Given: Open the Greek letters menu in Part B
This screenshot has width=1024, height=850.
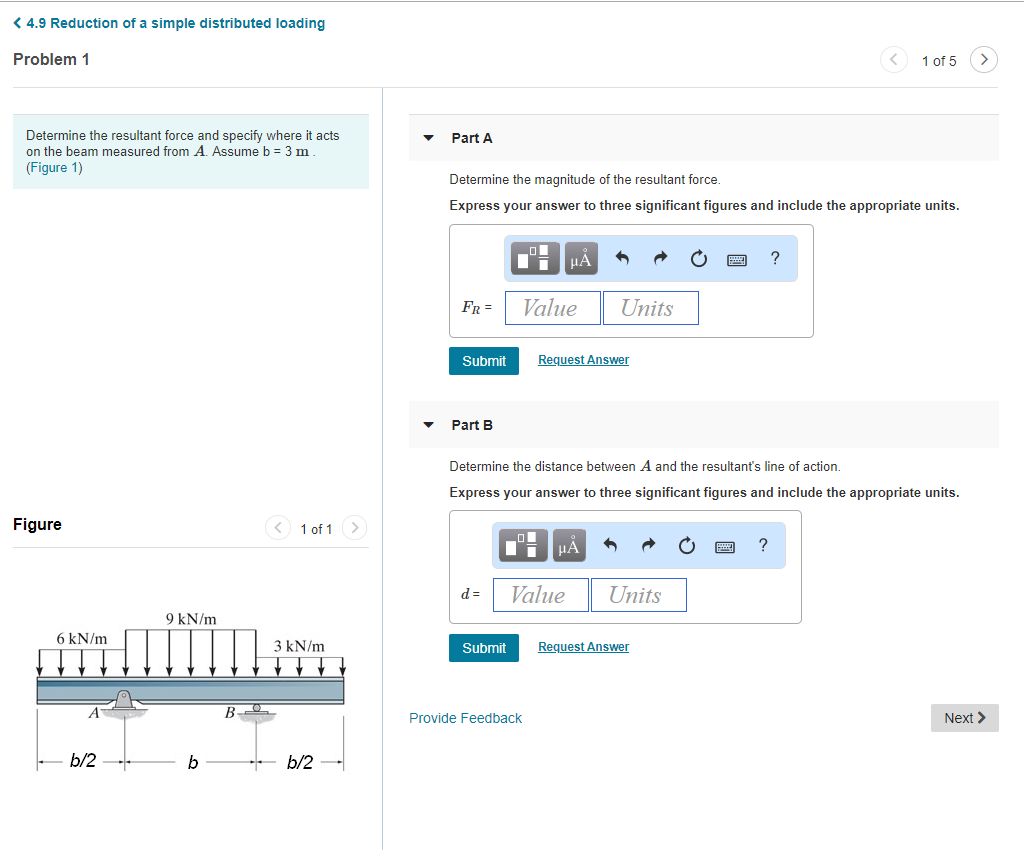Looking at the screenshot, I should (568, 545).
